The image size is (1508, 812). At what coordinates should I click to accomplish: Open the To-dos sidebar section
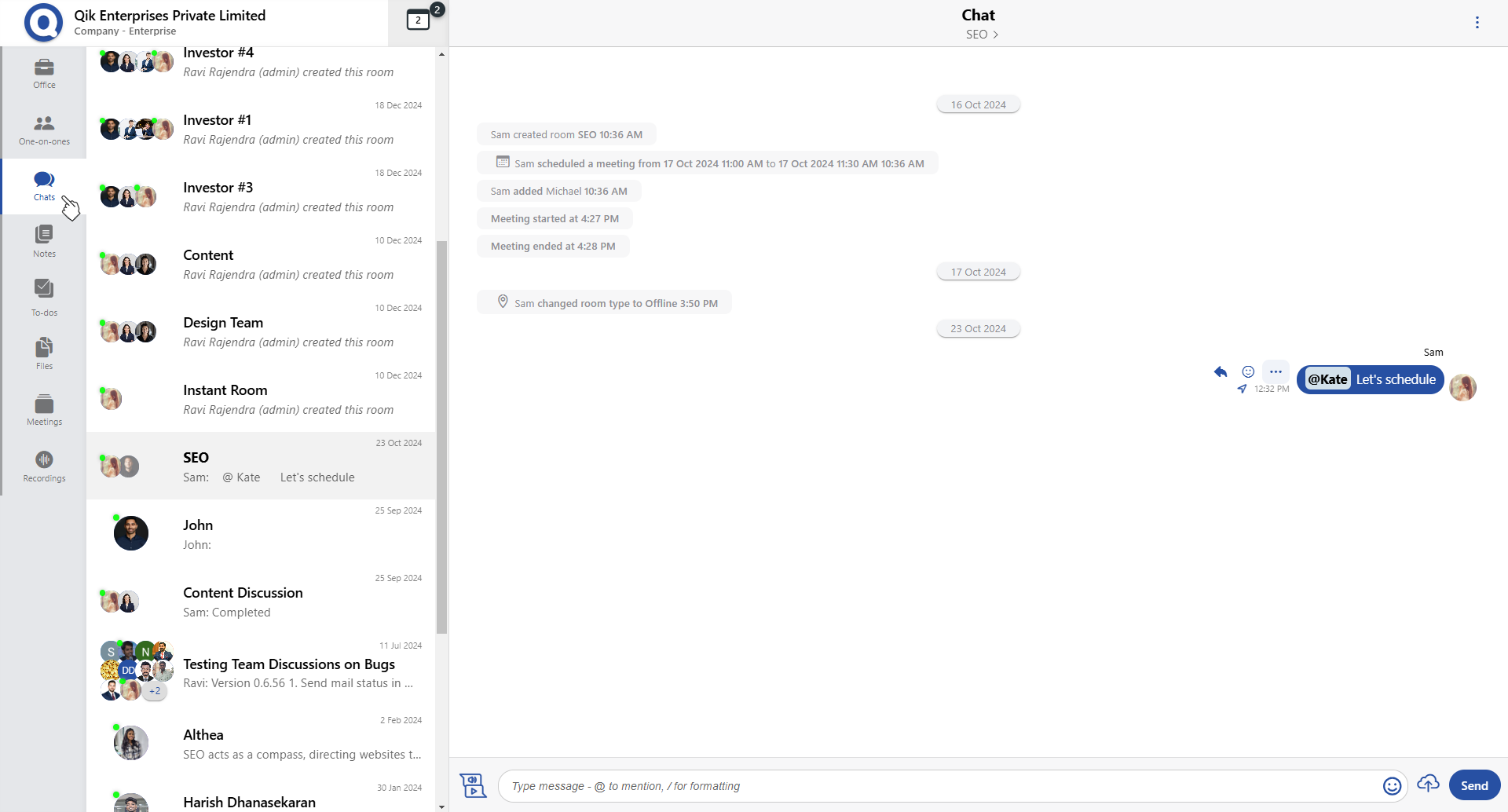click(44, 298)
